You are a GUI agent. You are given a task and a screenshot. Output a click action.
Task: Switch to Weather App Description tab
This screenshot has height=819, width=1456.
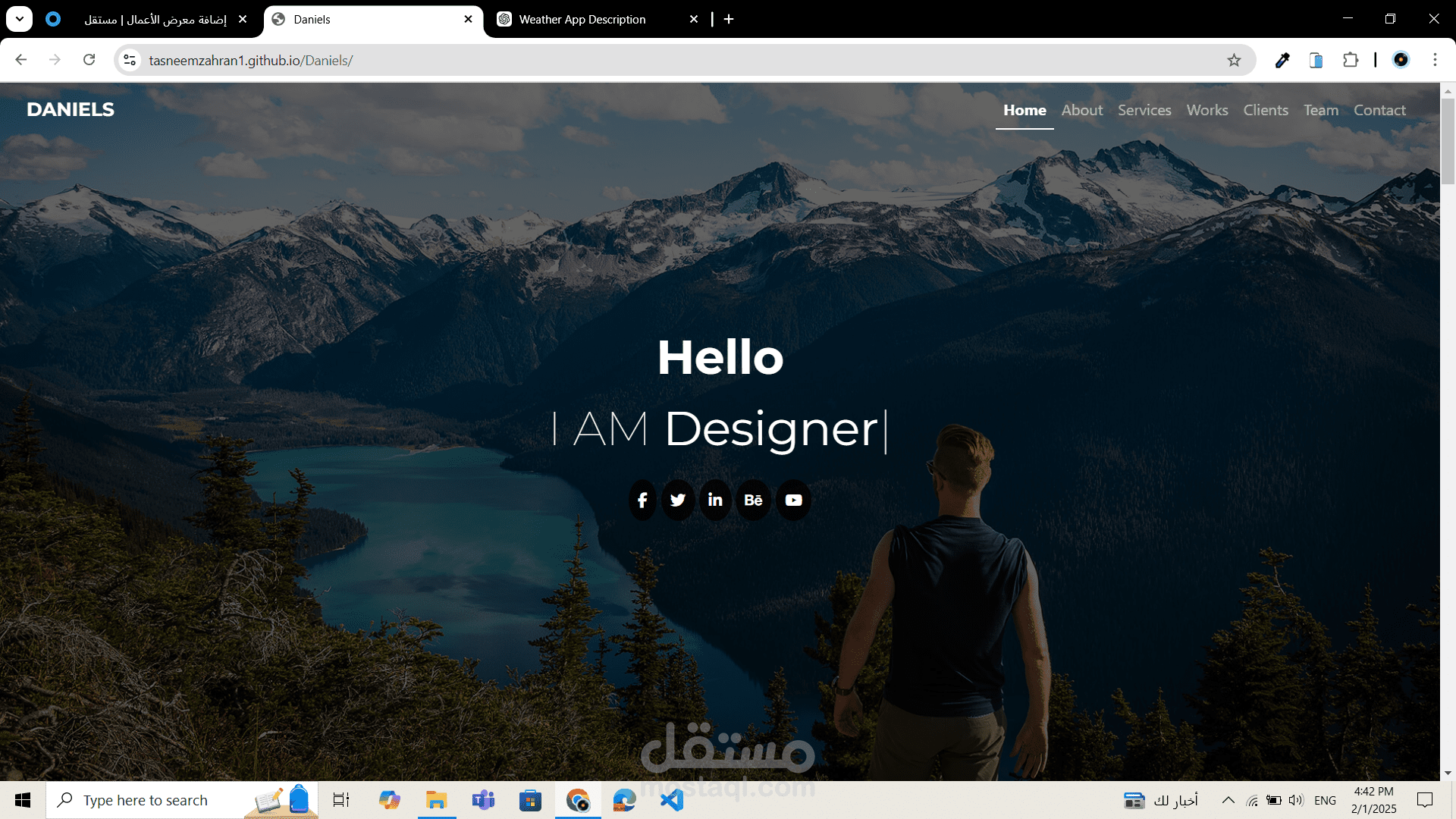click(582, 20)
